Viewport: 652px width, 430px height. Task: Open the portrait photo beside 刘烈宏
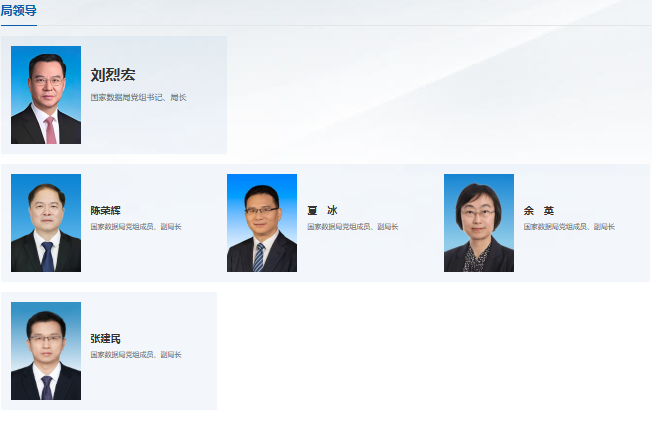tap(46, 95)
